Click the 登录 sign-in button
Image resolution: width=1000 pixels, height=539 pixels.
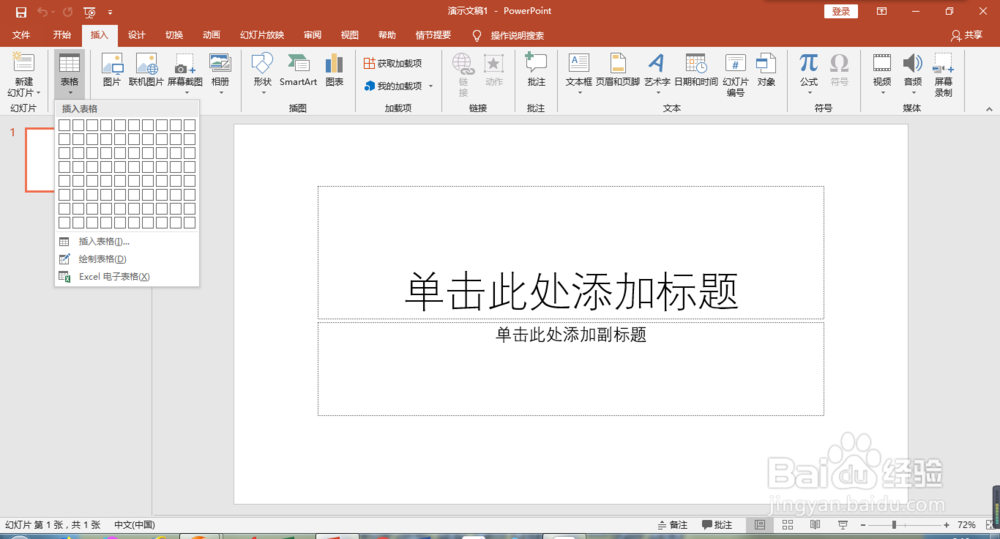[841, 11]
